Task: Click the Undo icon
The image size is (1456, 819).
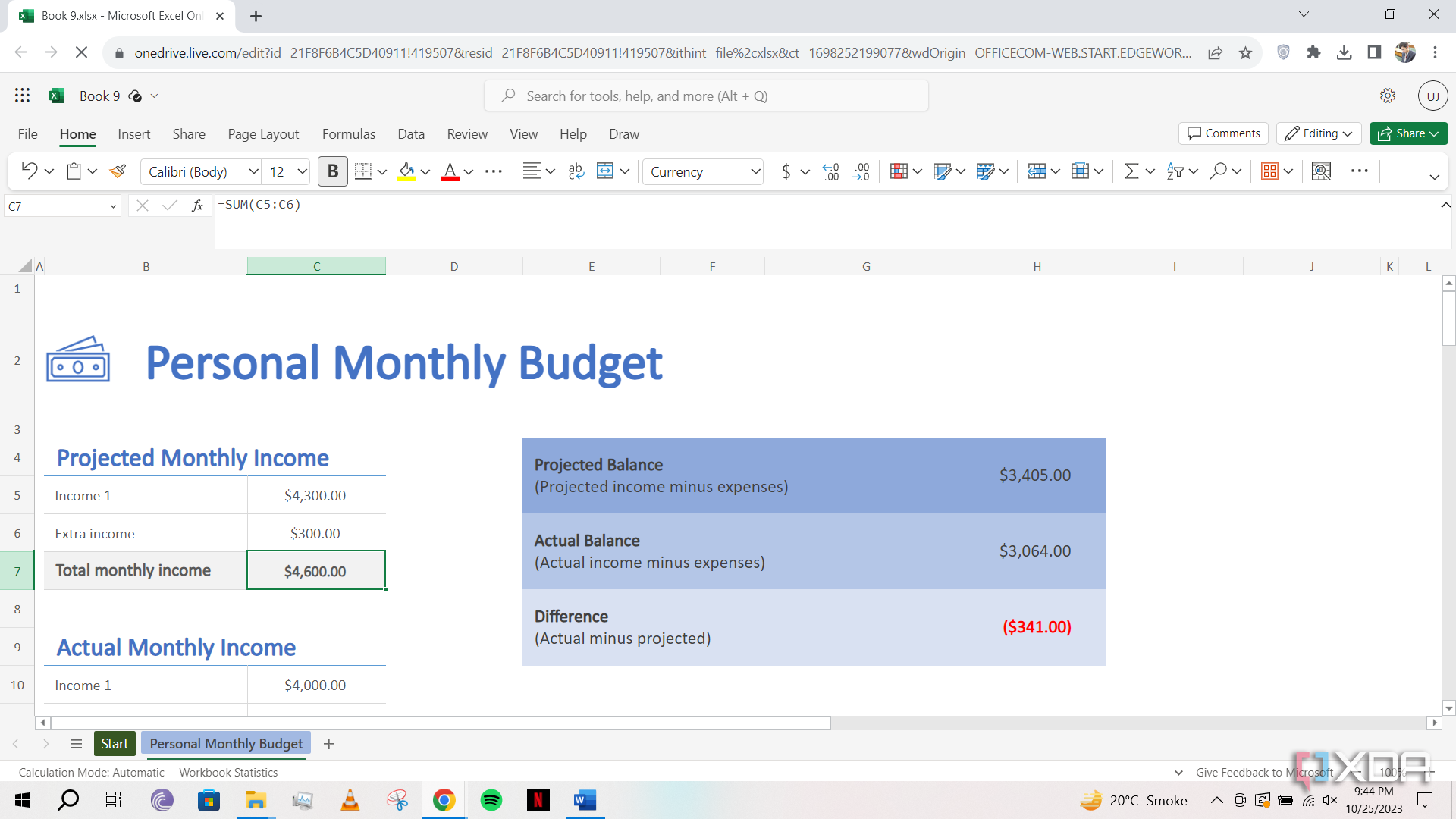Action: pyautogui.click(x=29, y=171)
